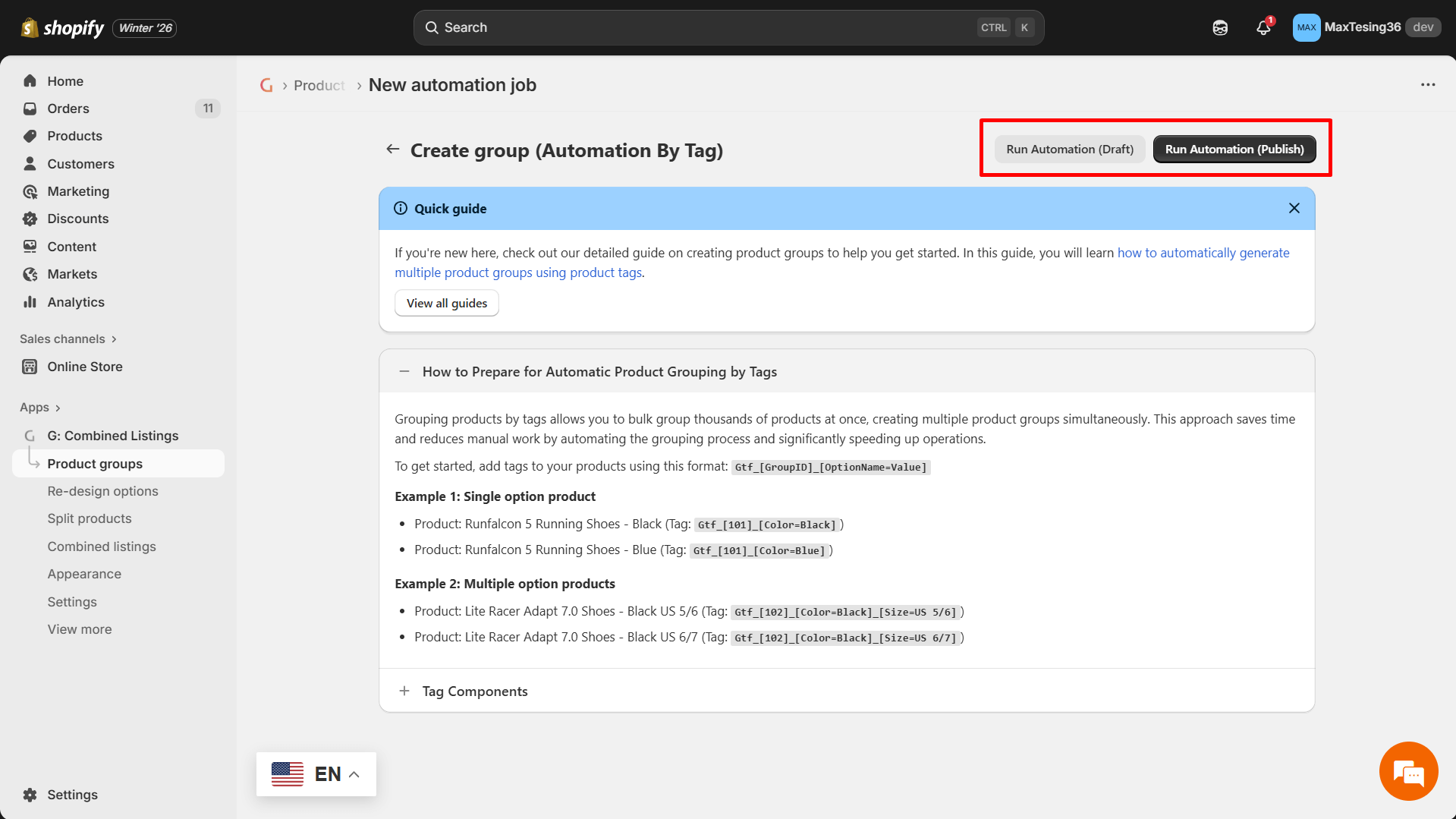1456x819 pixels.
Task: Click Run Automation (Publish) button
Action: (1234, 150)
